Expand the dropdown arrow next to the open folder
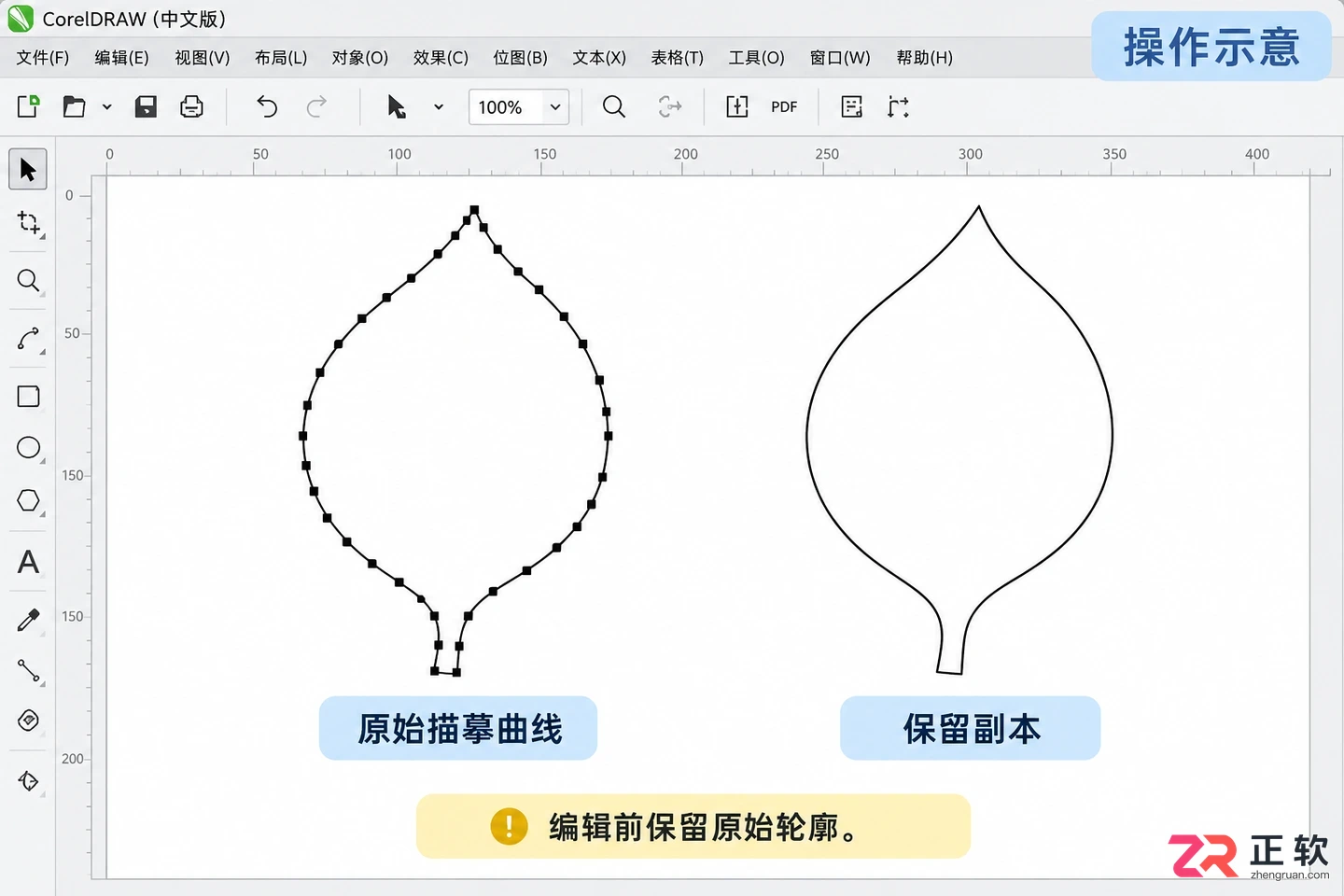The height and width of the screenshot is (896, 1344). point(106,107)
